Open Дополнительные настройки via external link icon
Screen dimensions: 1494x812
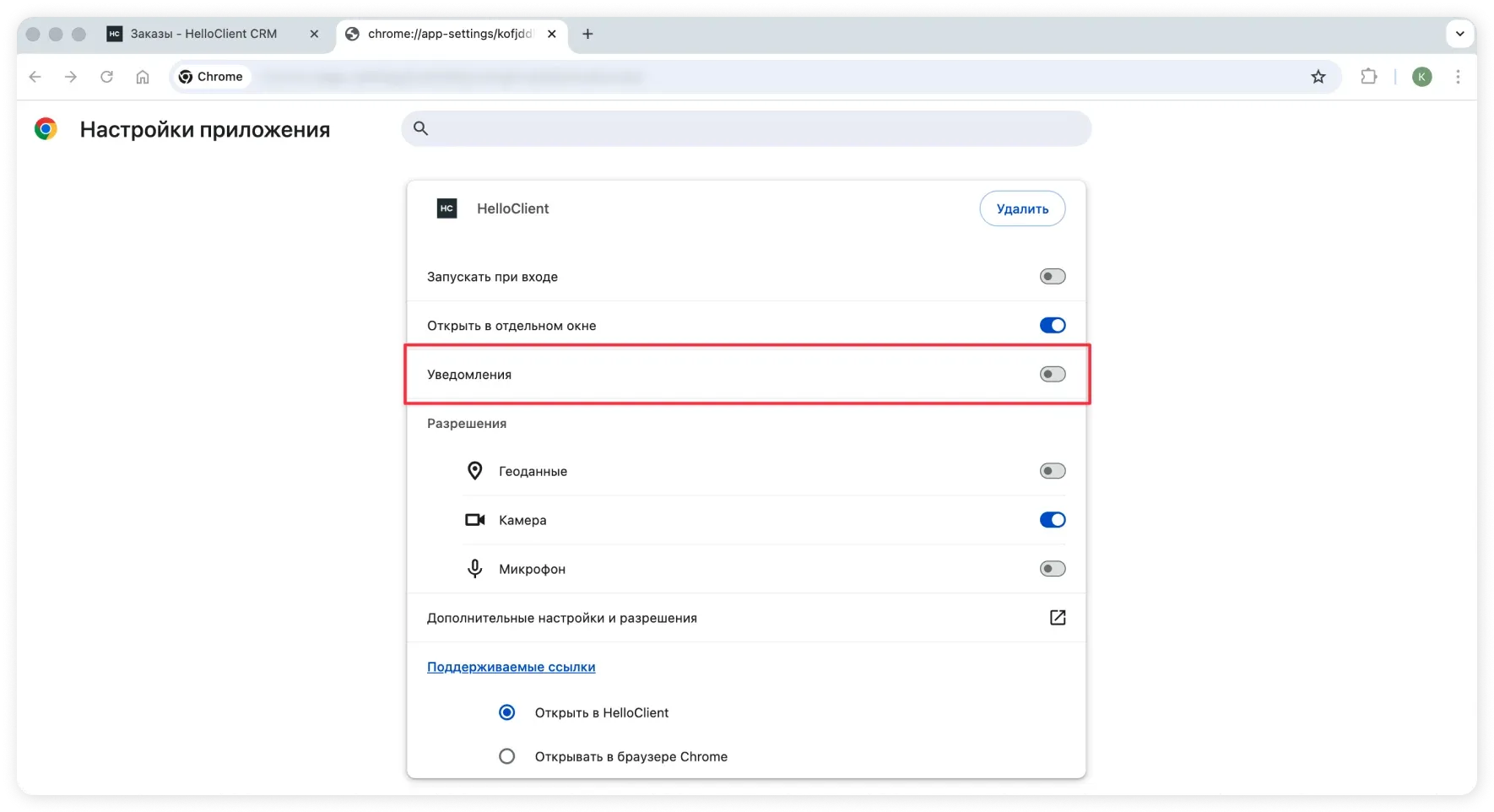(1058, 617)
